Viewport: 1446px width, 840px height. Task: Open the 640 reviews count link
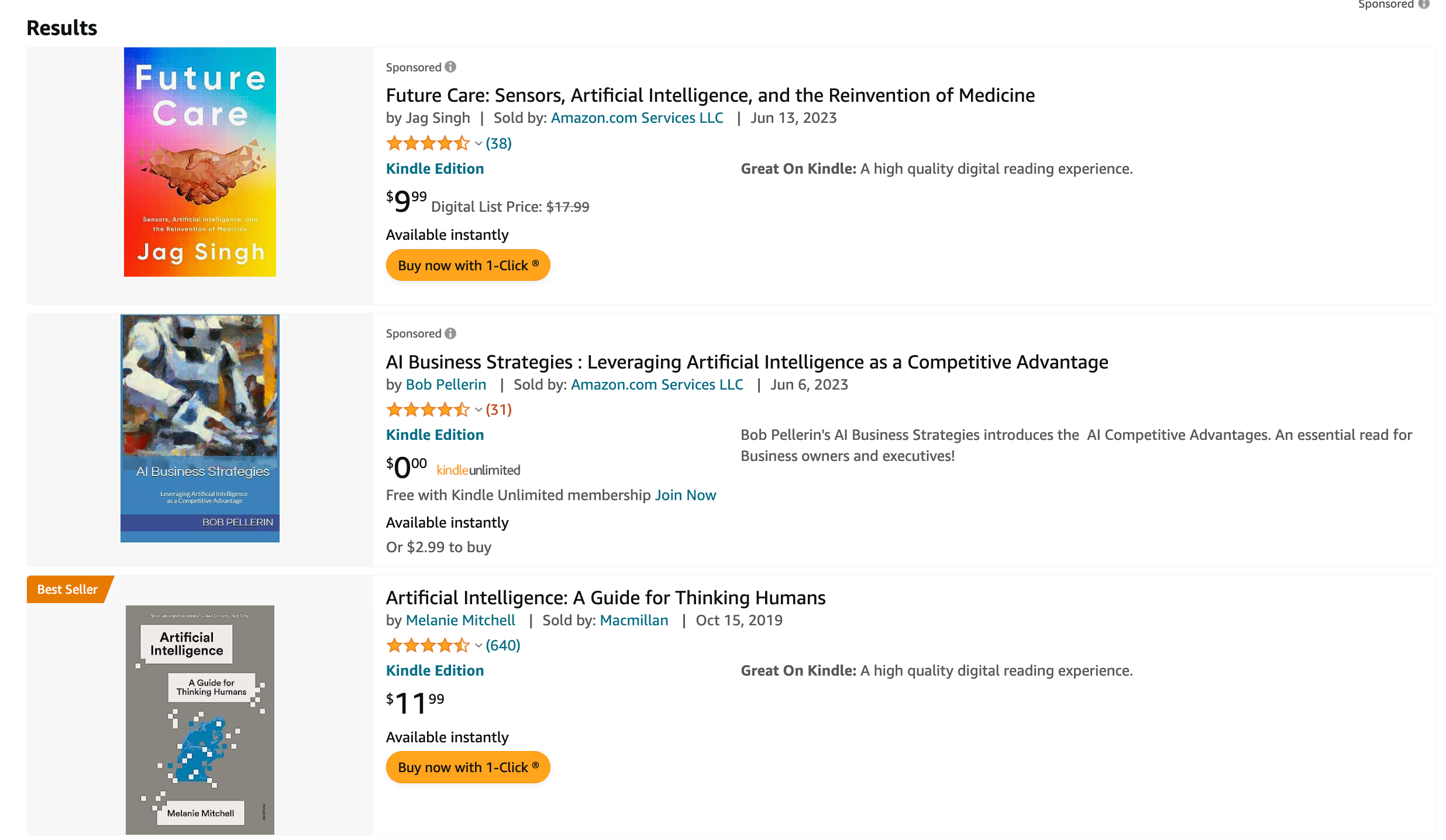[502, 645]
